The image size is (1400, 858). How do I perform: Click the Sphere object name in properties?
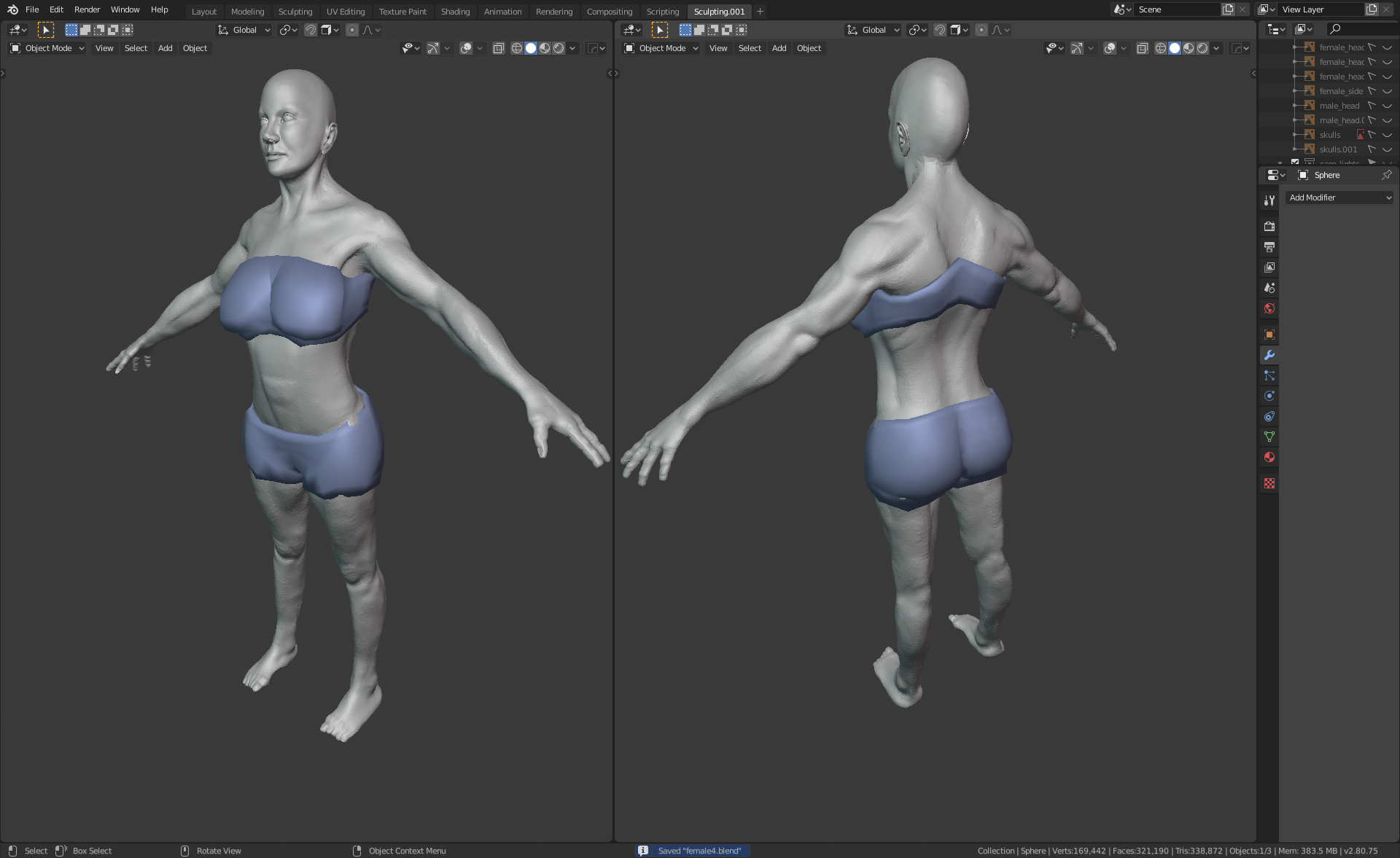tap(1326, 175)
